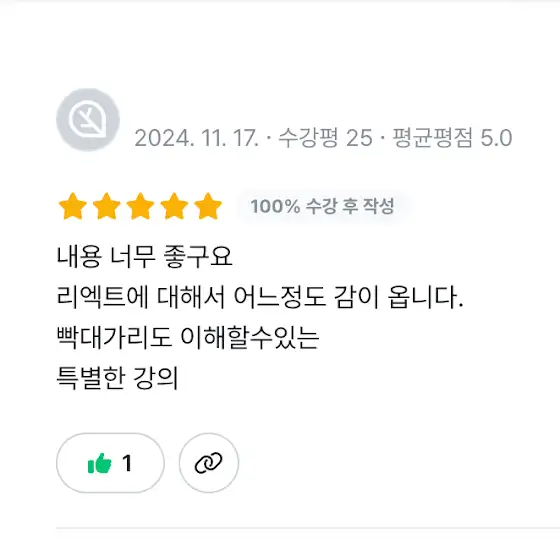This screenshot has width=560, height=560.
Task: Click the fifth yellow rating star
Action: pos(208,206)
